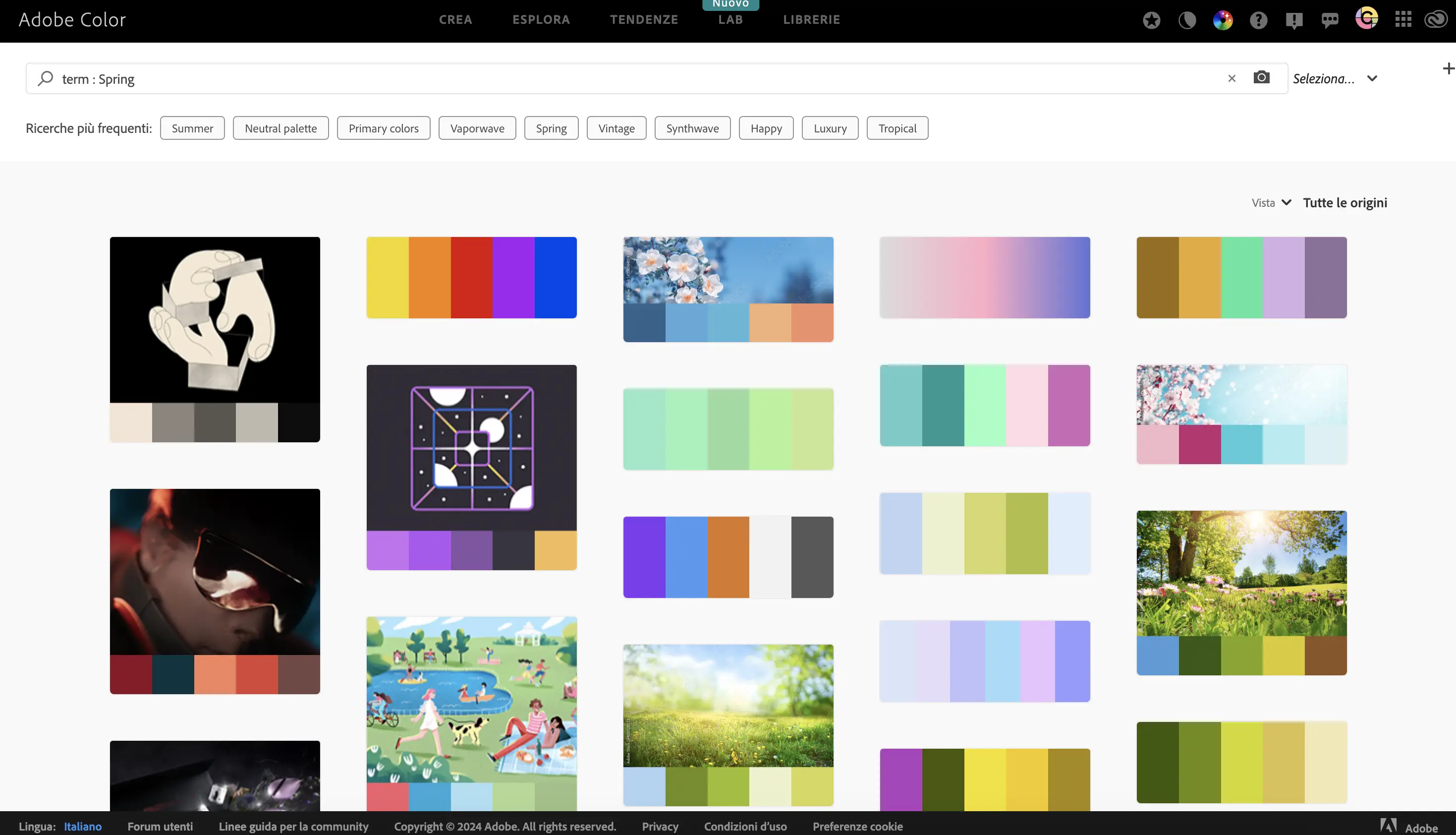Switch to the TENDENZE tab
Viewport: 1456px width, 835px height.
(x=643, y=19)
